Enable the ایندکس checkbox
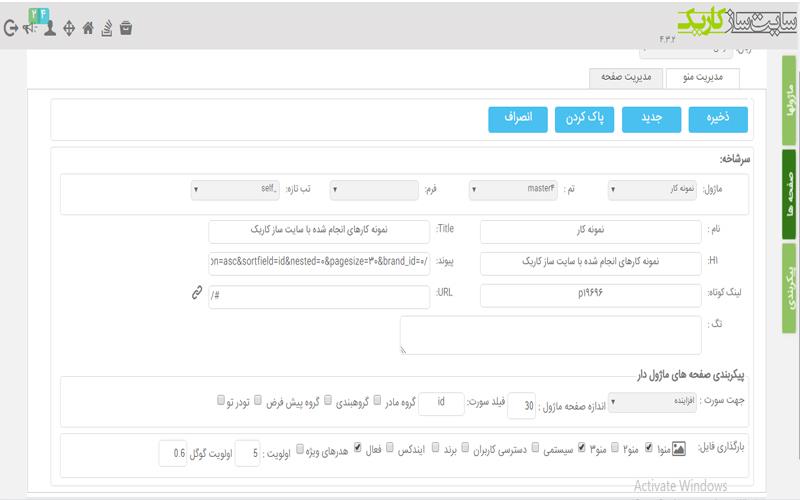This screenshot has width=800, height=500. coord(390,447)
